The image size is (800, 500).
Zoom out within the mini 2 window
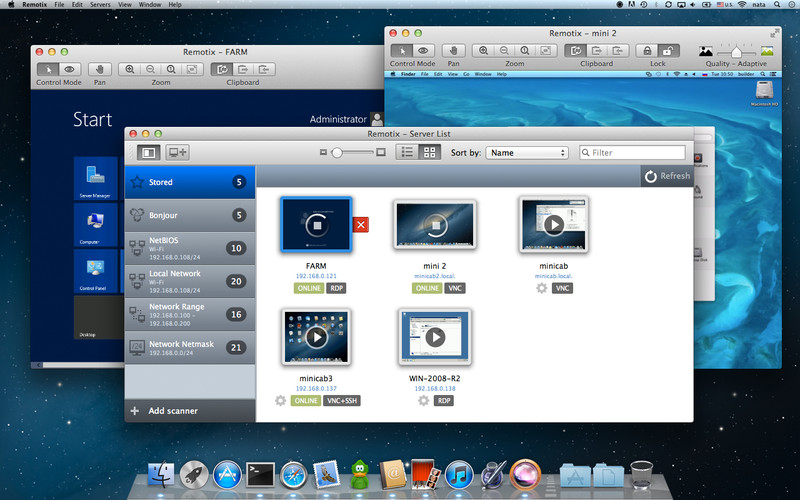click(x=504, y=51)
